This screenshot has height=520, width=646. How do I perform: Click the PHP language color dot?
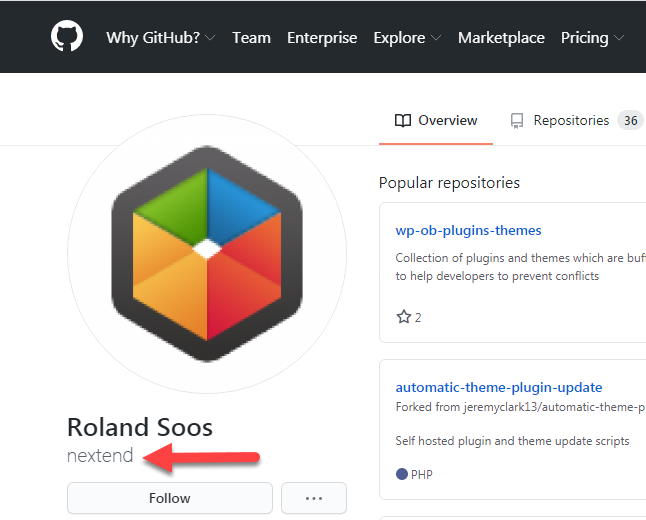click(x=402, y=474)
